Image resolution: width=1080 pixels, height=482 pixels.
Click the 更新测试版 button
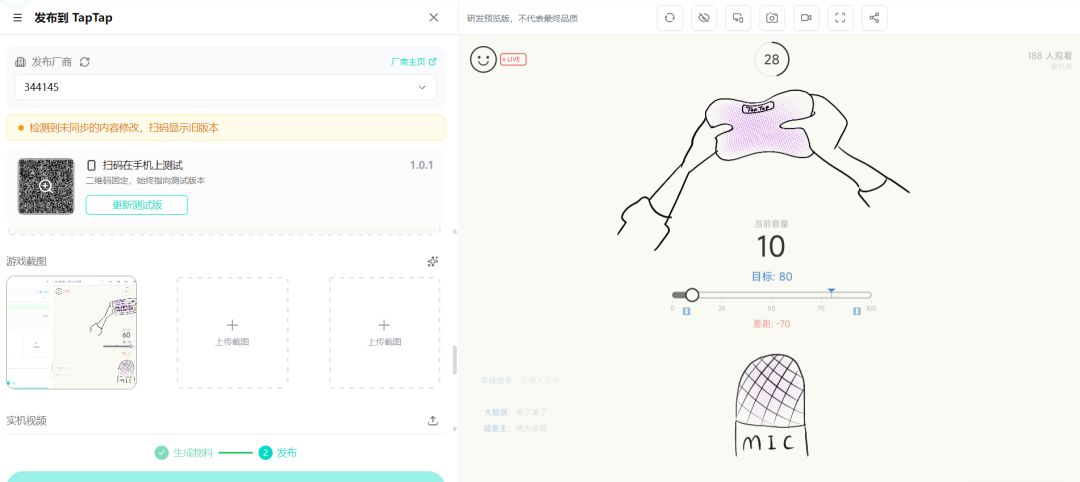click(x=136, y=205)
